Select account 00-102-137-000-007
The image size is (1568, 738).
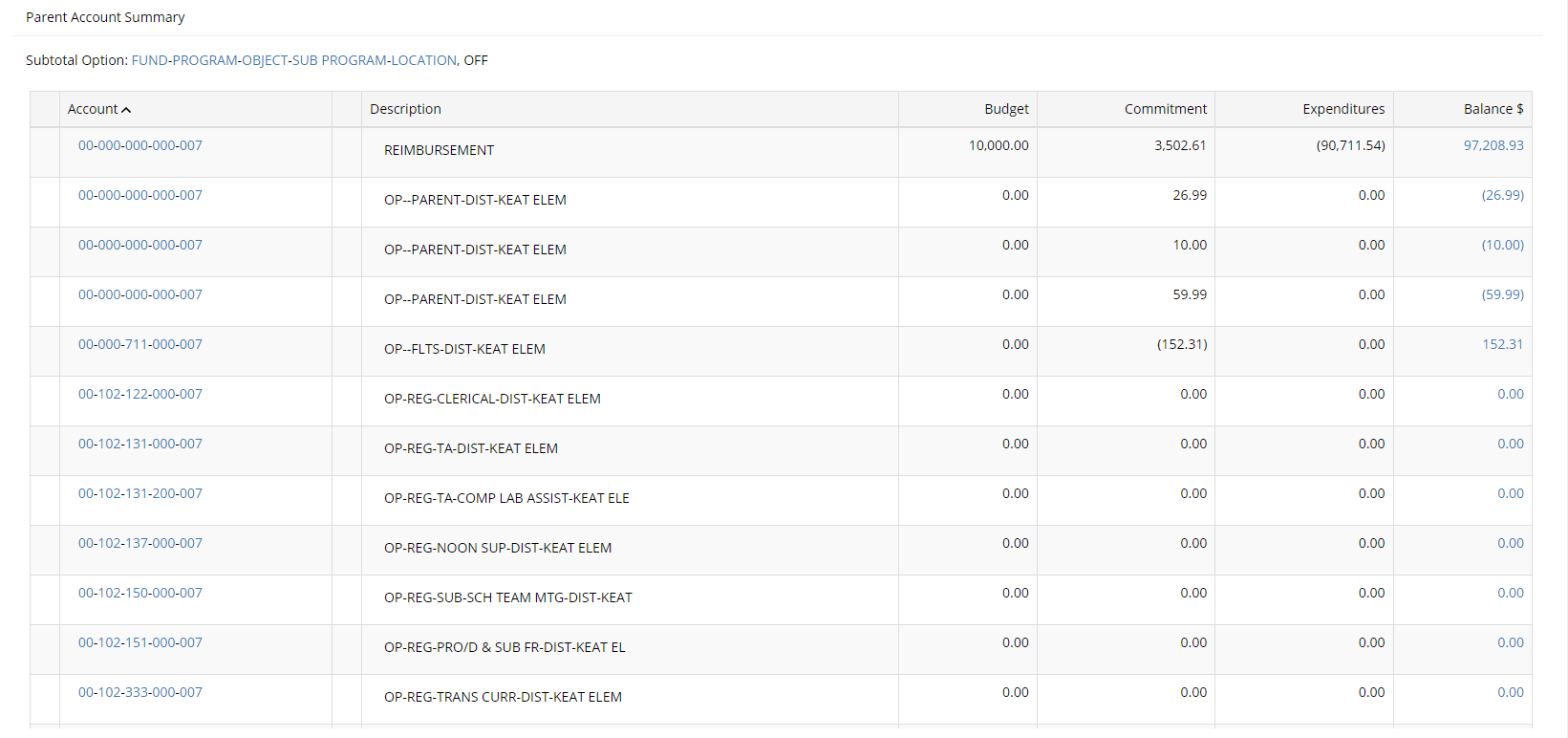(140, 543)
